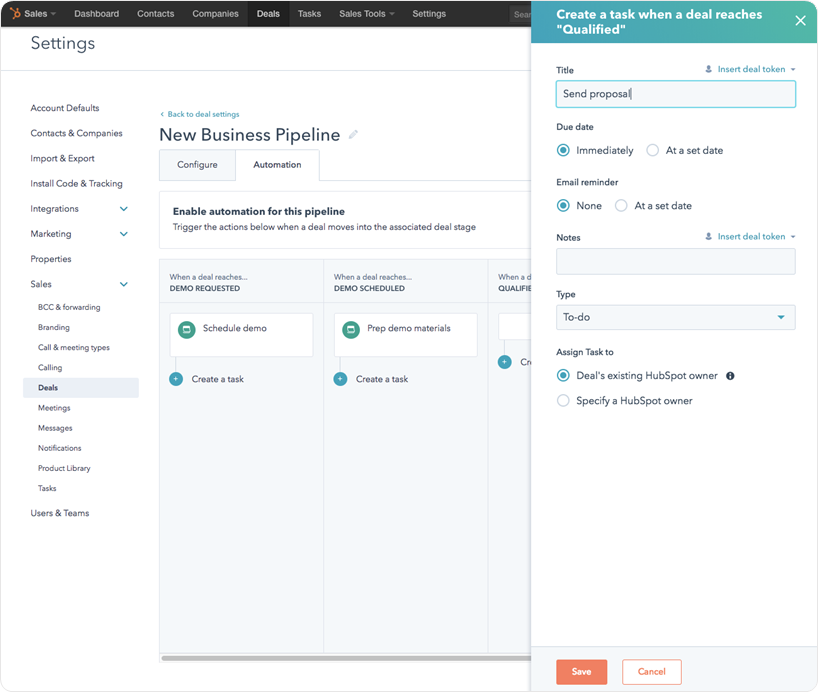Viewport: 818px width, 692px height.
Task: Open Contacts in top navigation
Action: (155, 14)
